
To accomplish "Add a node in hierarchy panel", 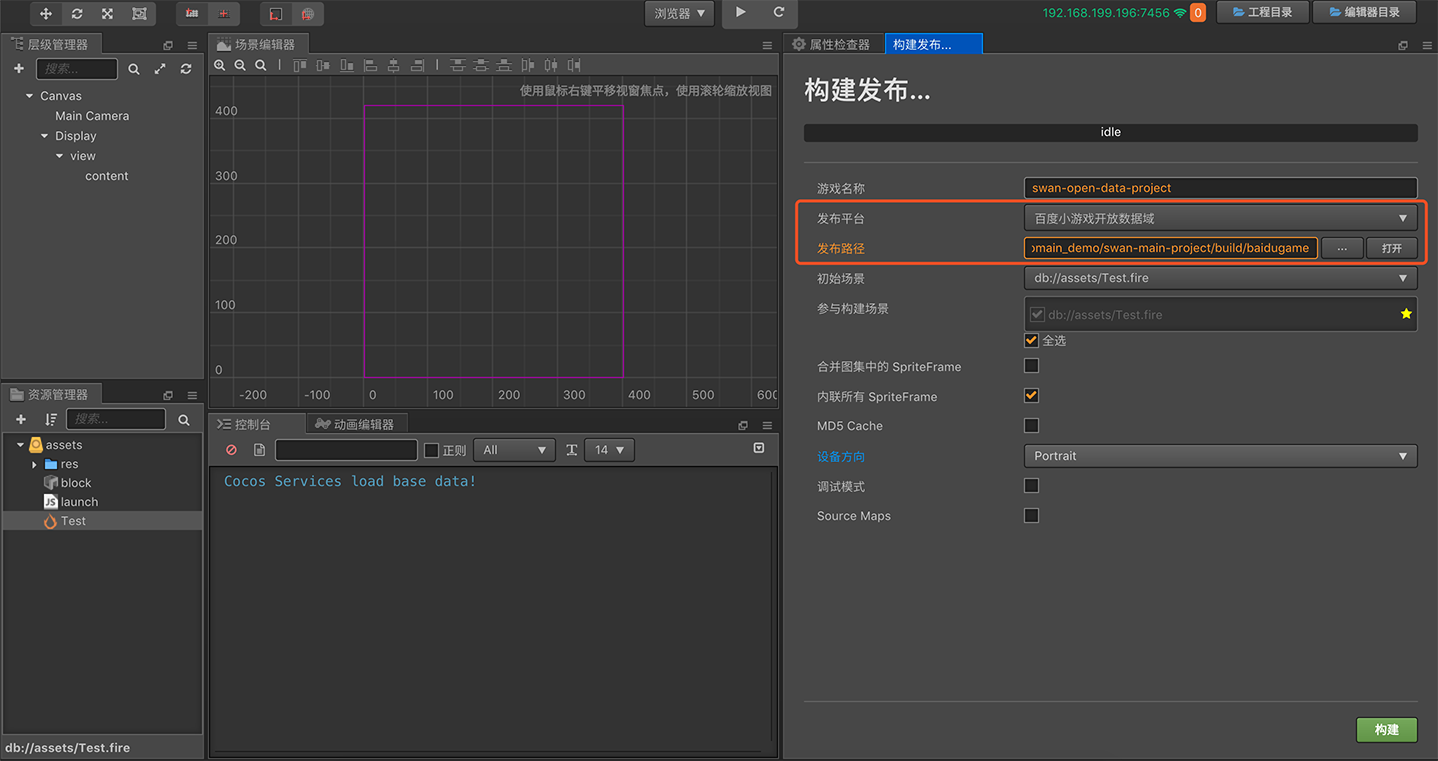I will tap(18, 69).
